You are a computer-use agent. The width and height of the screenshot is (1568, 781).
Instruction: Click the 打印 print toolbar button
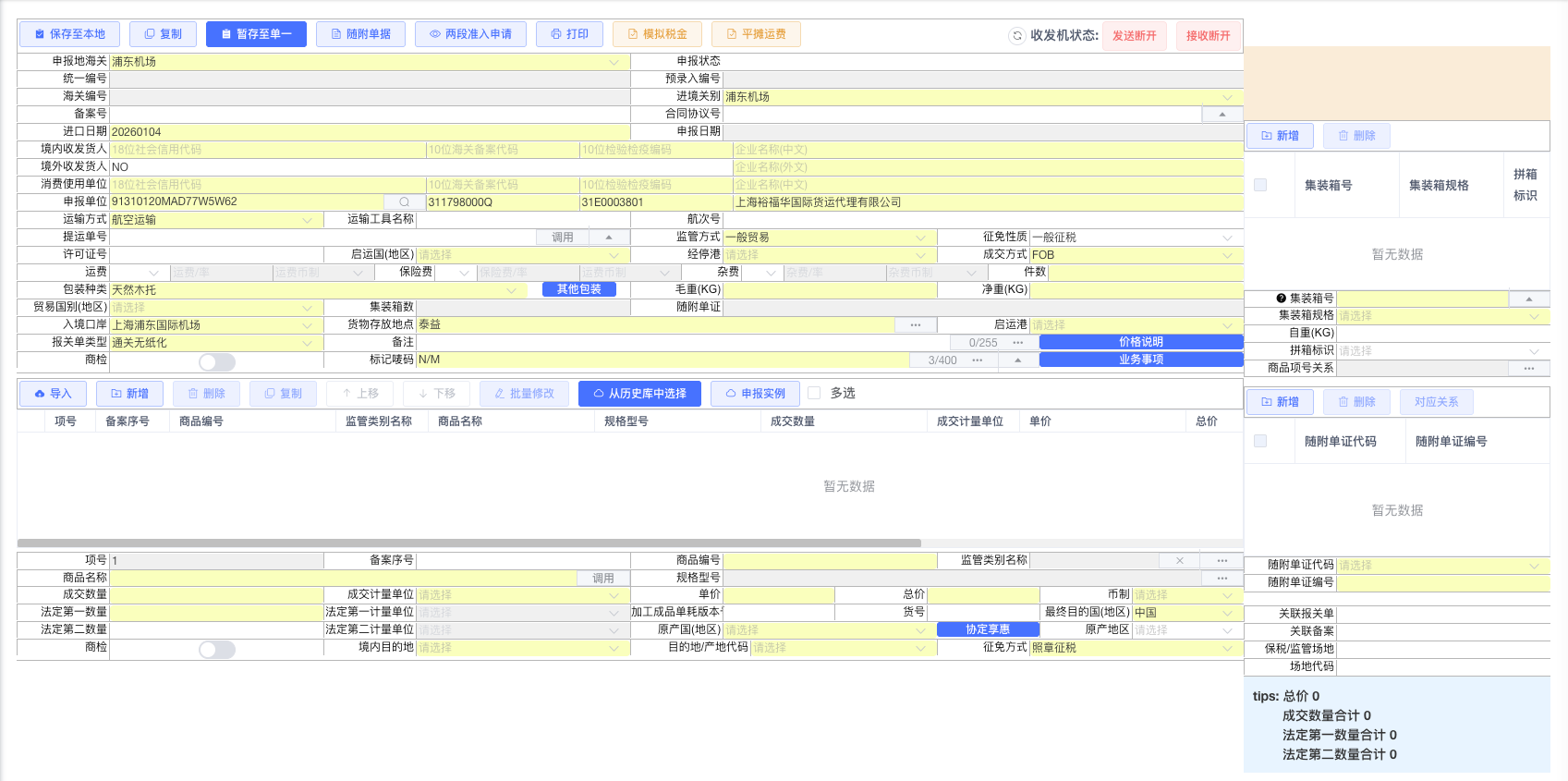[x=569, y=34]
